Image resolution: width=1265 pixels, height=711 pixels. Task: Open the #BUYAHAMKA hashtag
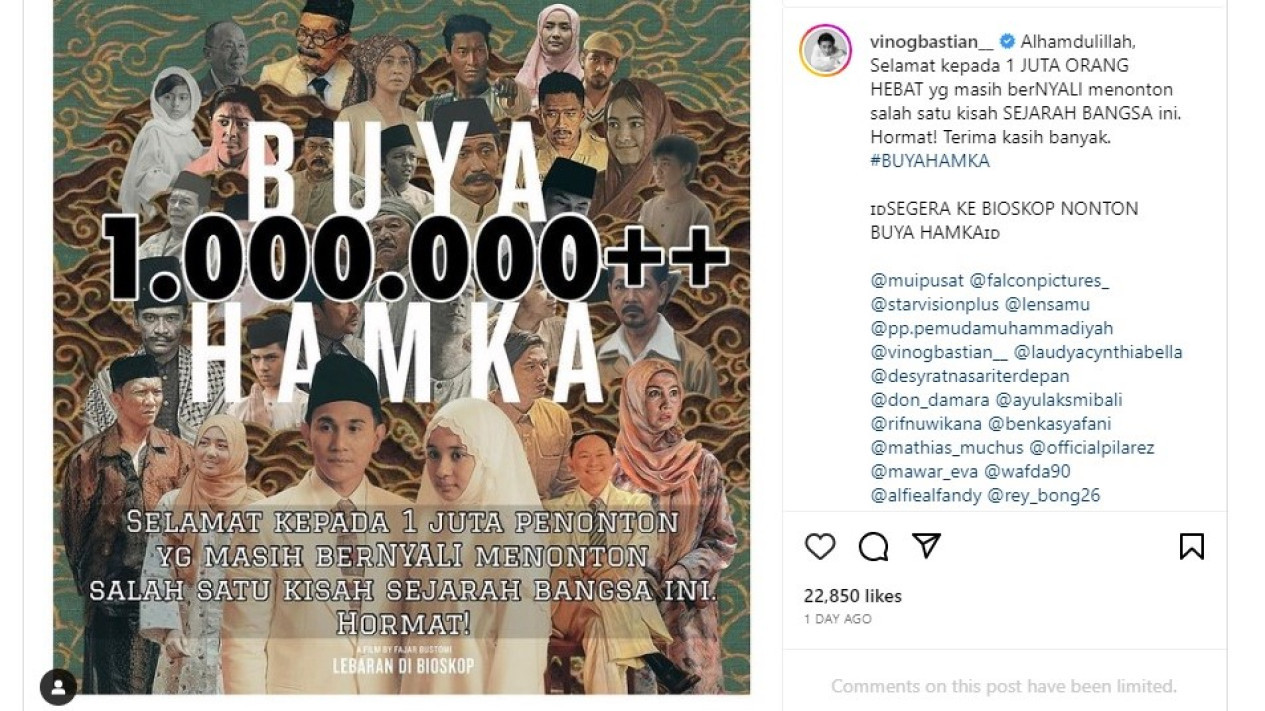[x=930, y=161]
